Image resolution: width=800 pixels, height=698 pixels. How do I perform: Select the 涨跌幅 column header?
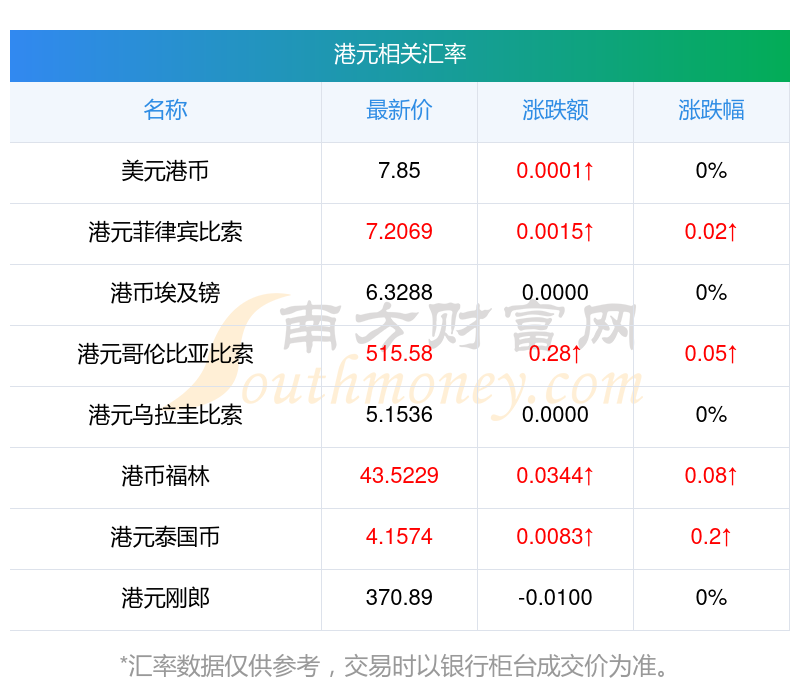(711, 110)
